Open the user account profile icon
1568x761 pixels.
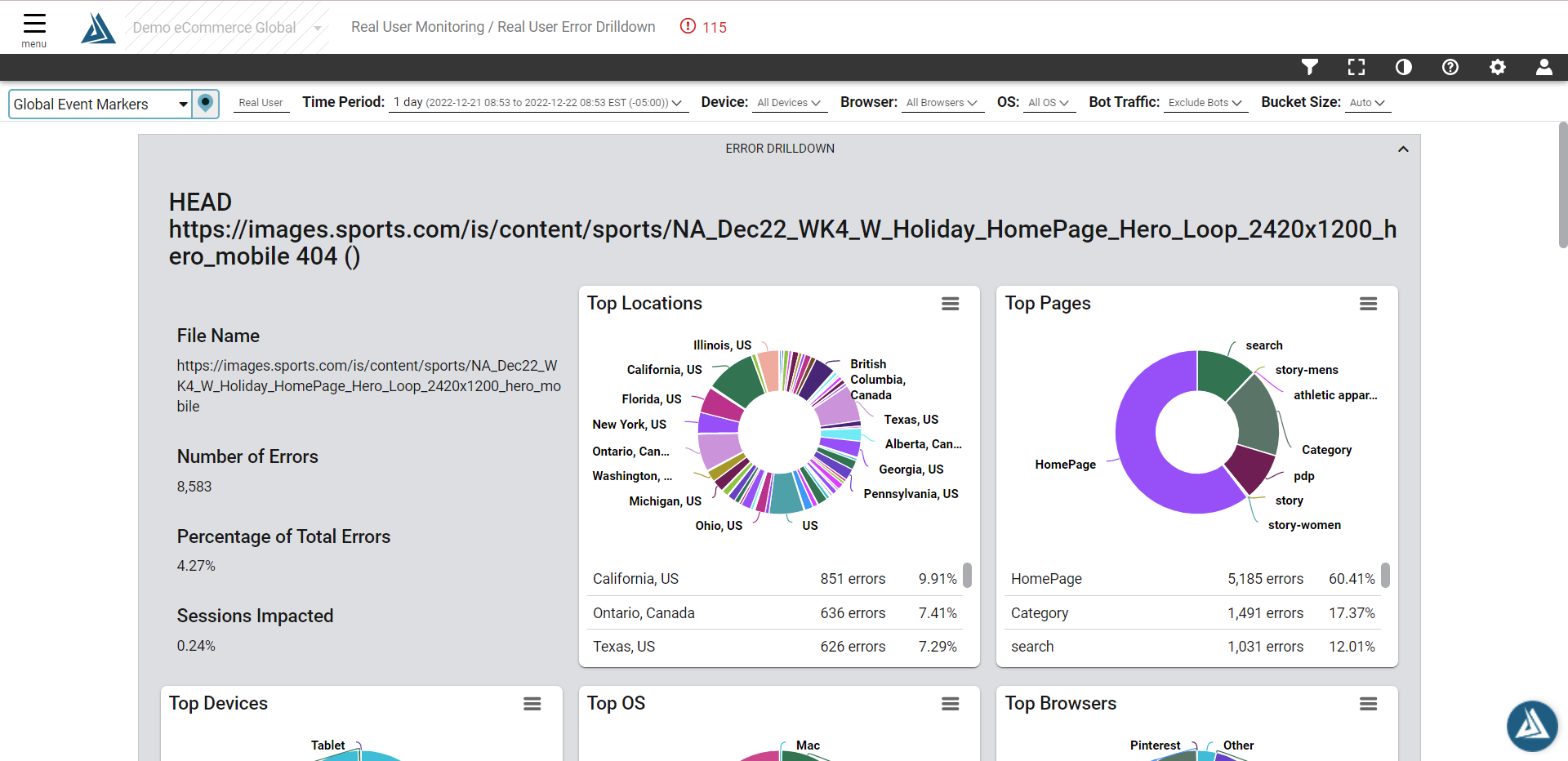click(1544, 67)
